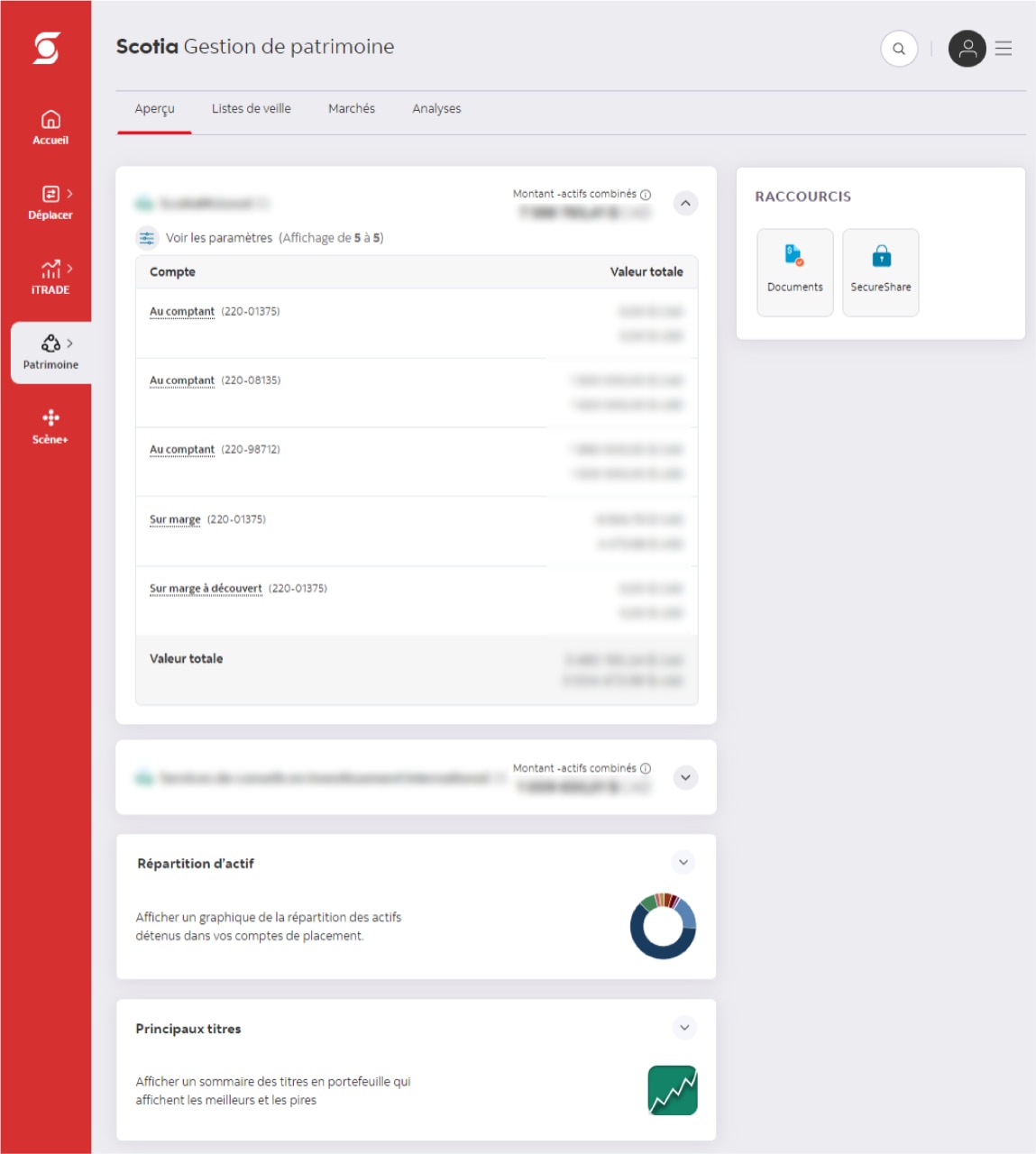This screenshot has width=1036, height=1154.
Task: Click the Principaux titres title
Action: click(188, 1029)
